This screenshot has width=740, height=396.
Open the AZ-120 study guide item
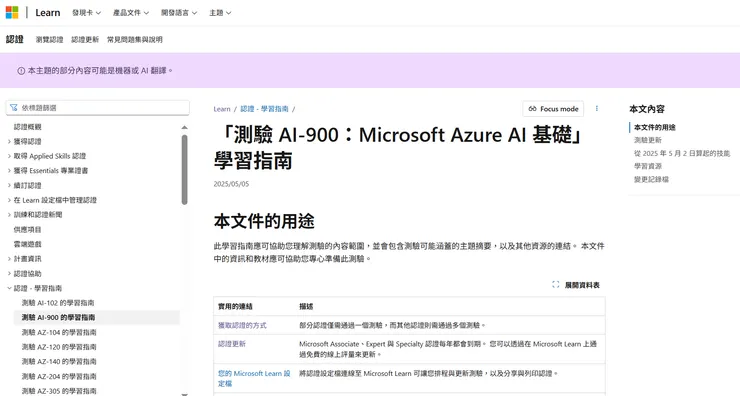[59, 347]
